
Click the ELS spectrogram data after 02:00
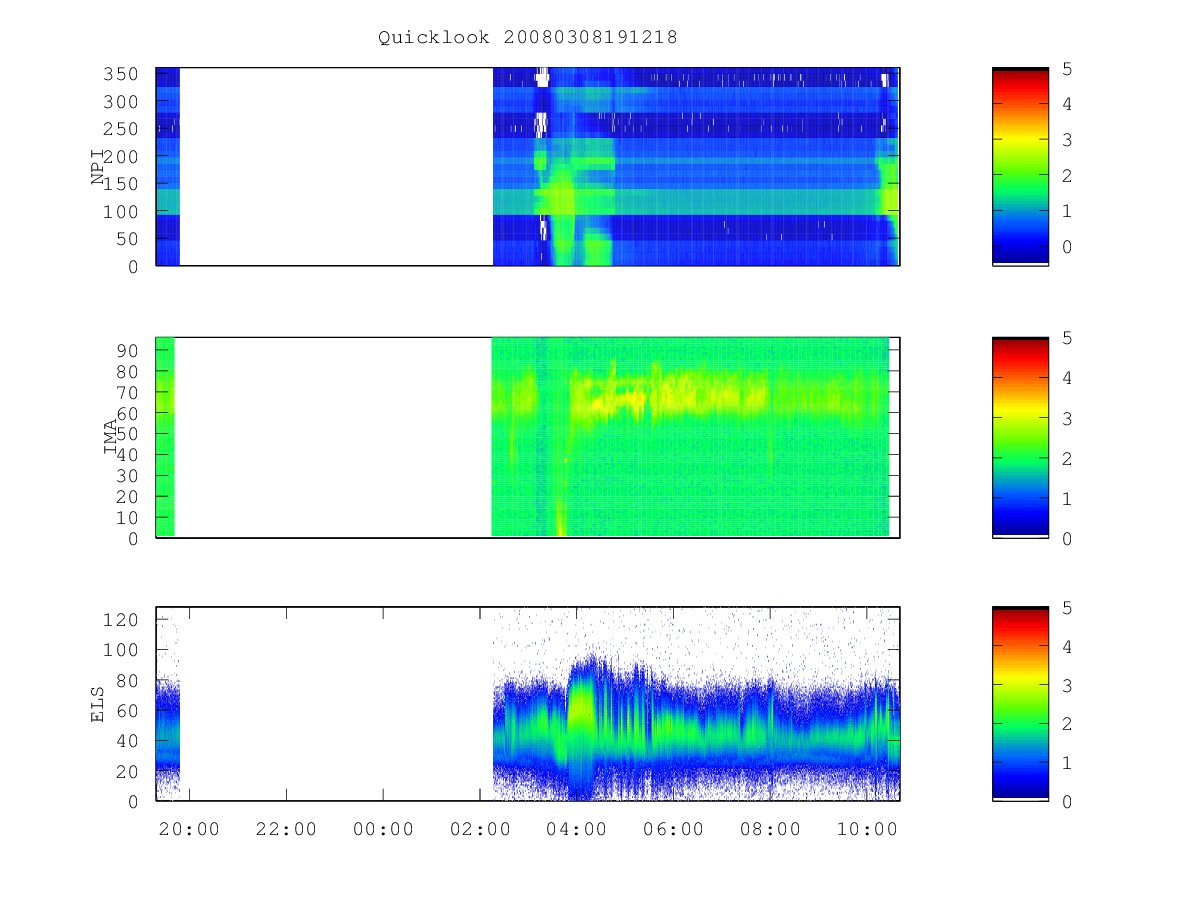click(696, 705)
